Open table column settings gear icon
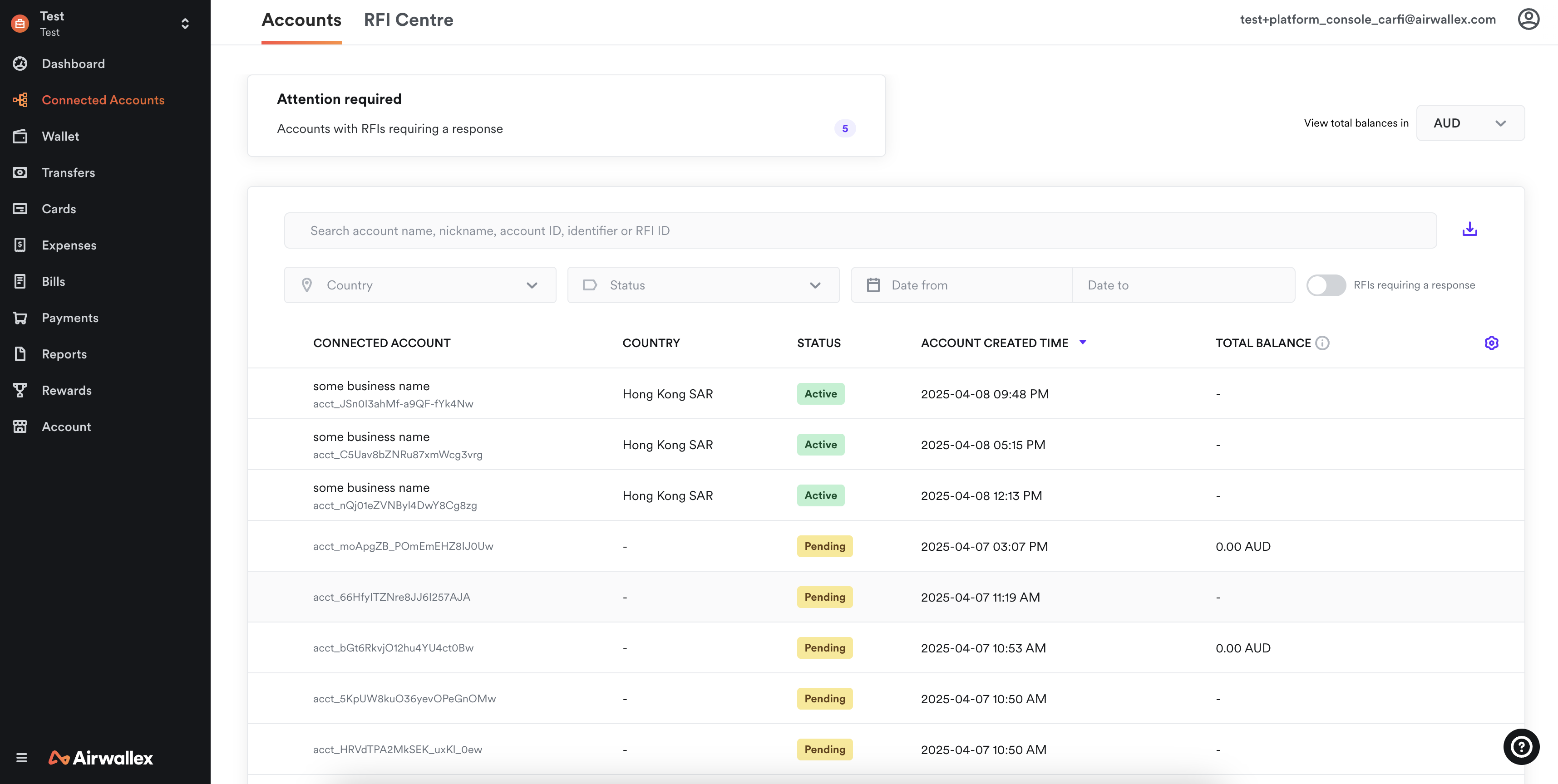 (x=1491, y=343)
